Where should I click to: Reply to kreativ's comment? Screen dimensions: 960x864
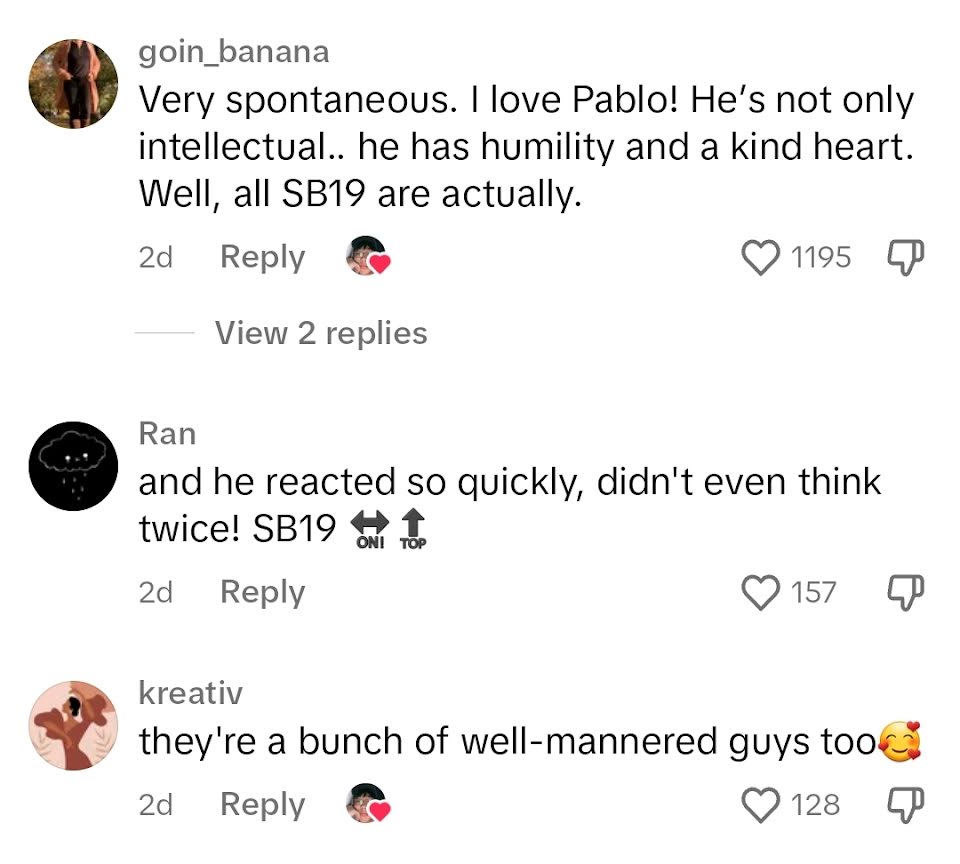coord(263,805)
